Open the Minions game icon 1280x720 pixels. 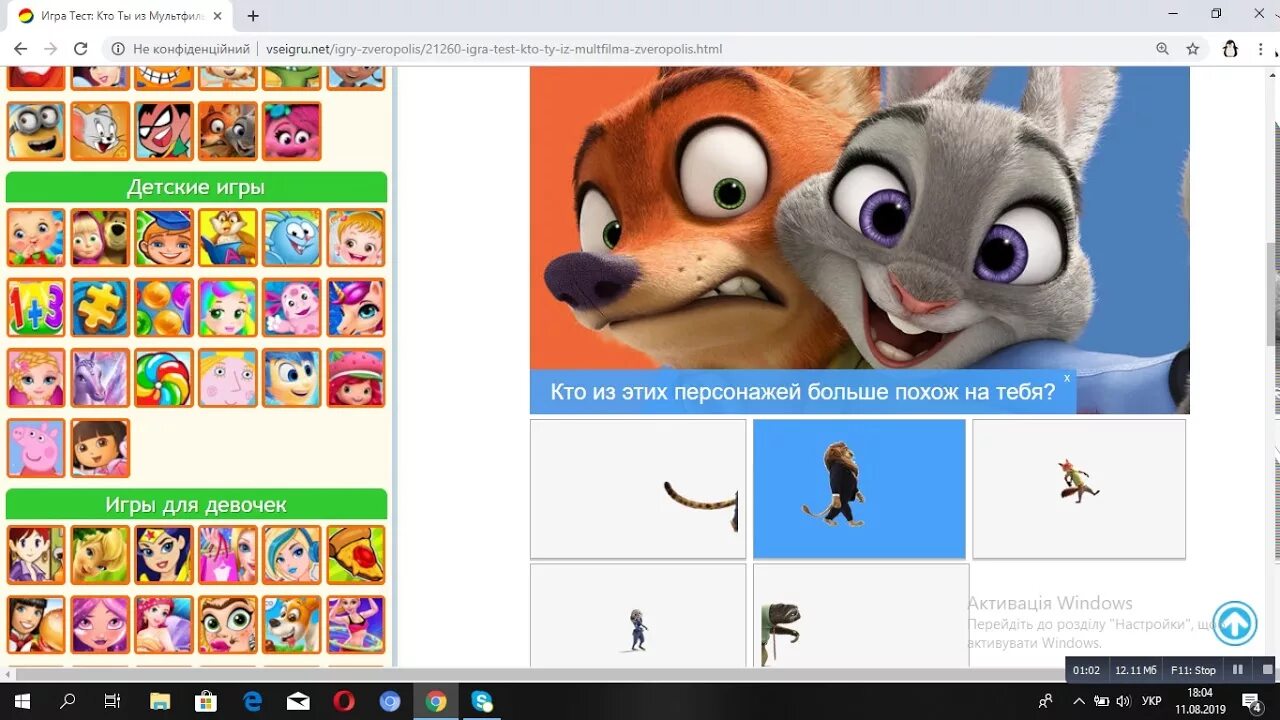[36, 131]
